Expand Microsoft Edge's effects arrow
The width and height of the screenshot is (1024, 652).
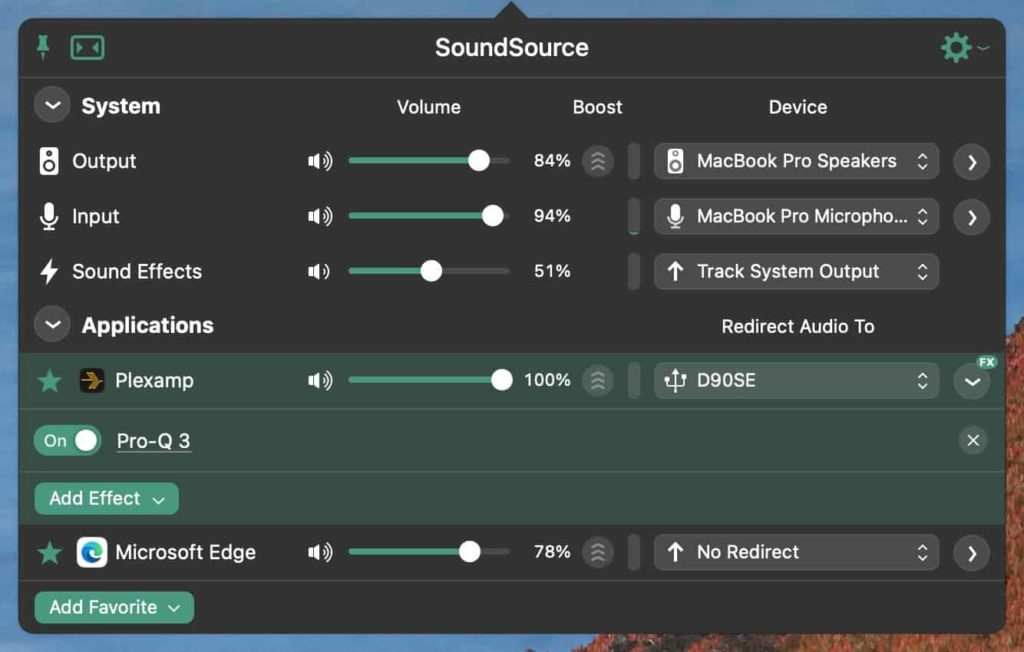[x=972, y=553]
